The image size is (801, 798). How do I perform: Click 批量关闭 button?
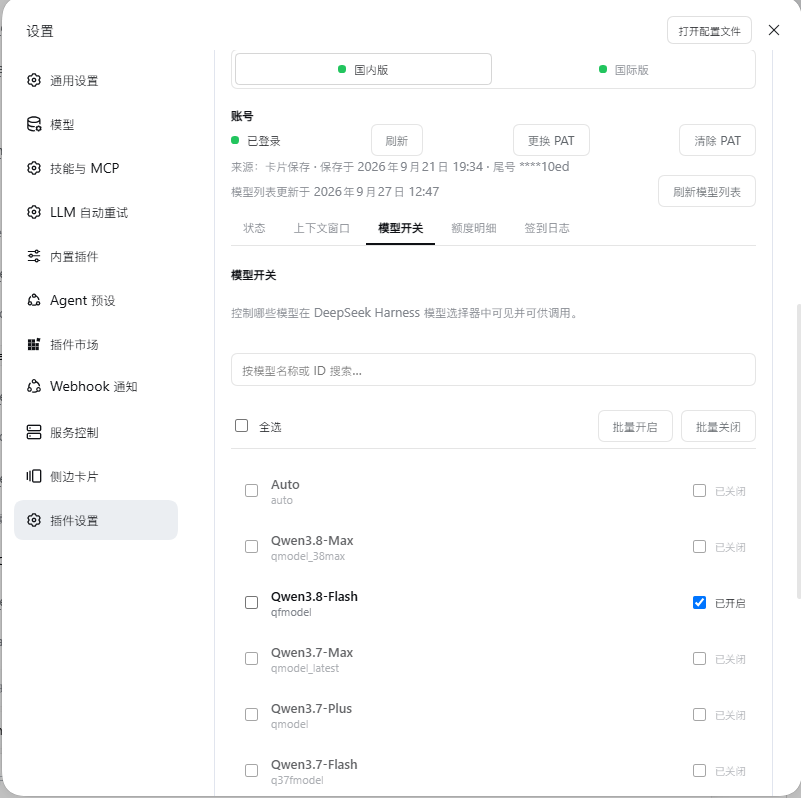click(718, 426)
